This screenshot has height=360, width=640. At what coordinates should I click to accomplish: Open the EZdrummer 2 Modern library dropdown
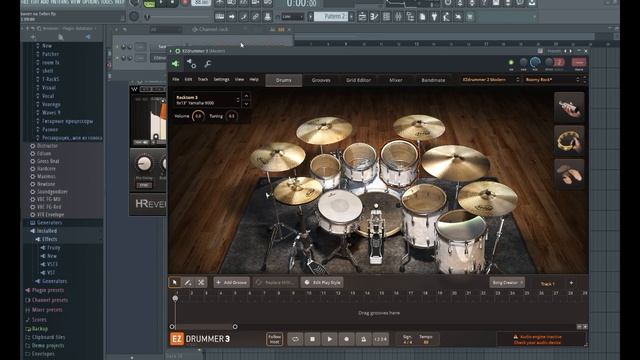490,80
